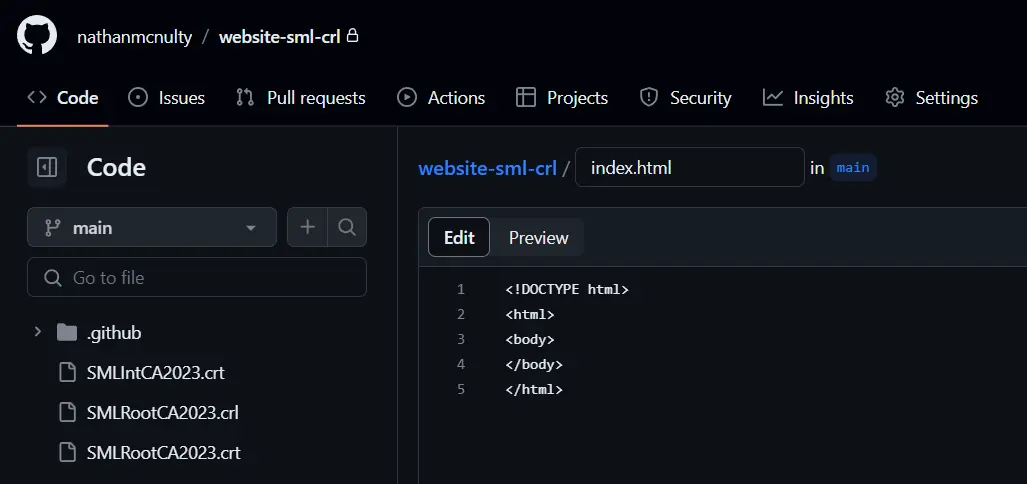Click the index.html filename field

coord(689,168)
